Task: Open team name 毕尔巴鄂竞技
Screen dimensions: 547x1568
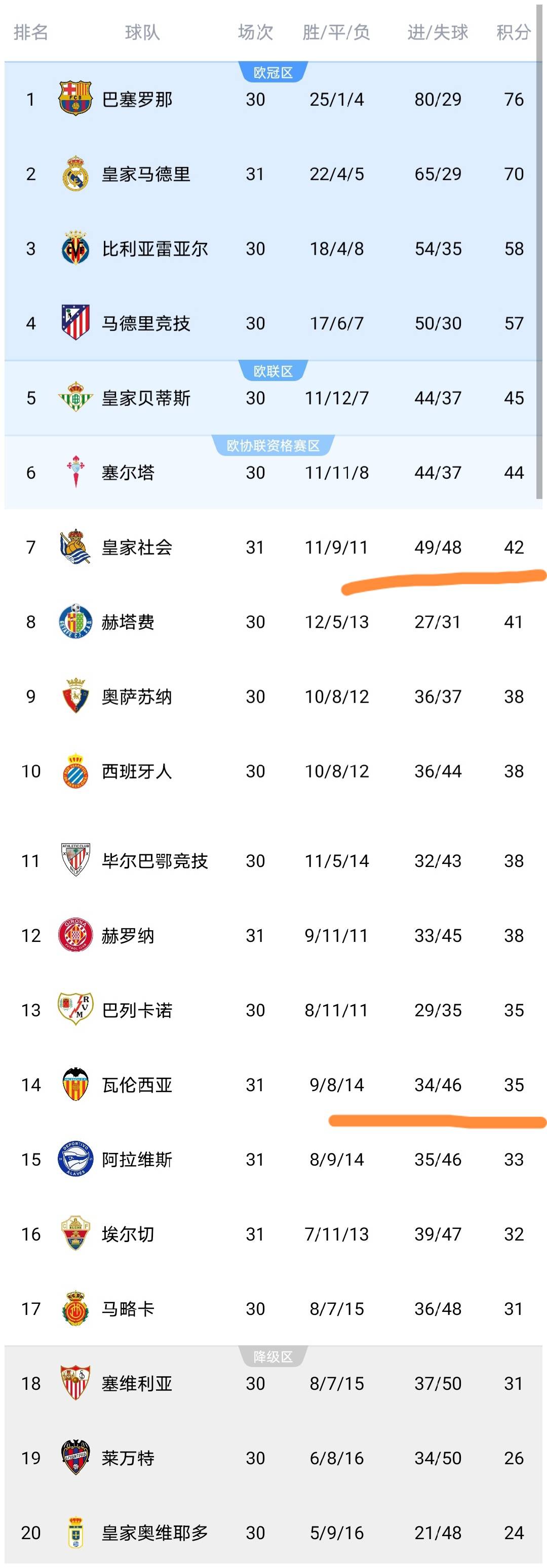Action: (154, 861)
